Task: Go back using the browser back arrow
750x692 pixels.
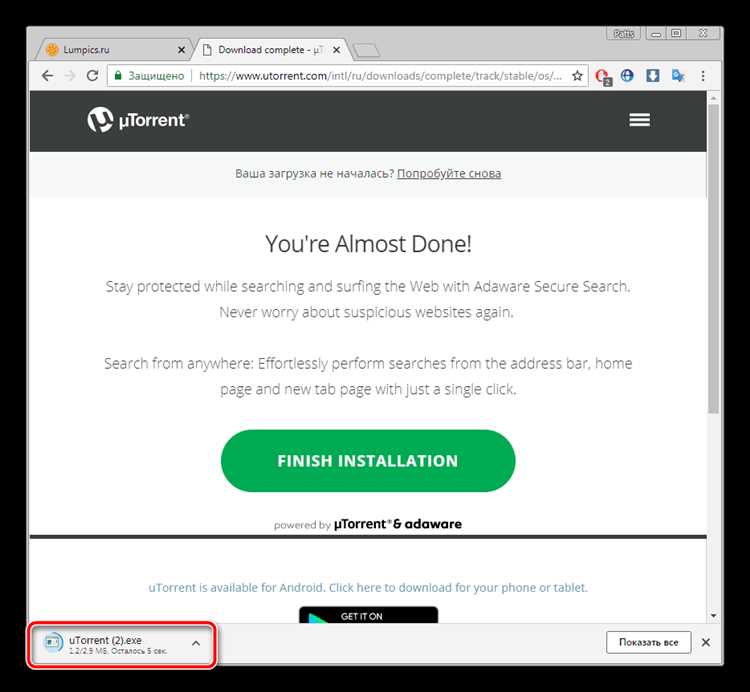Action: pyautogui.click(x=47, y=76)
